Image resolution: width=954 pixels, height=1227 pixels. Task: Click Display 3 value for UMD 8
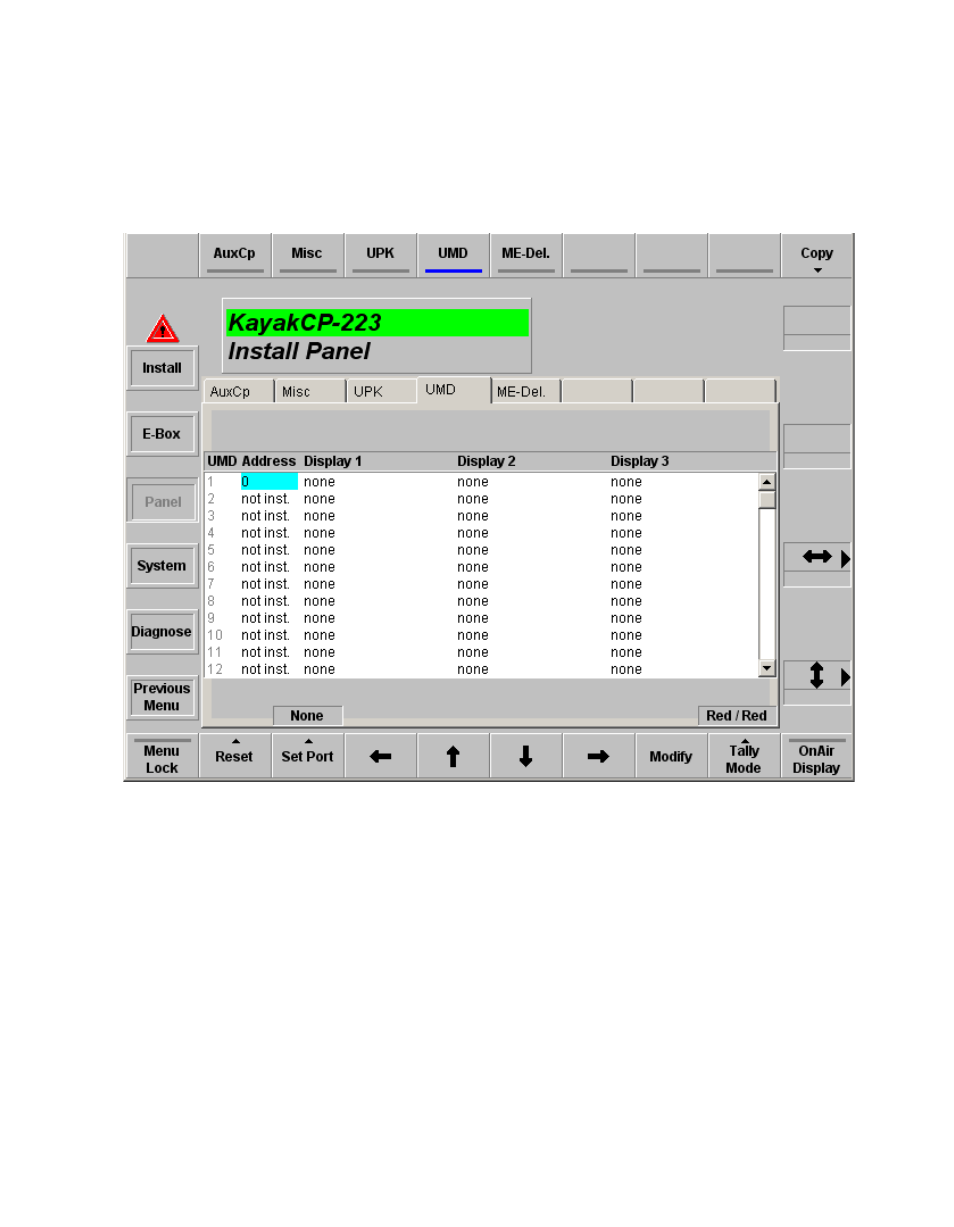click(627, 601)
